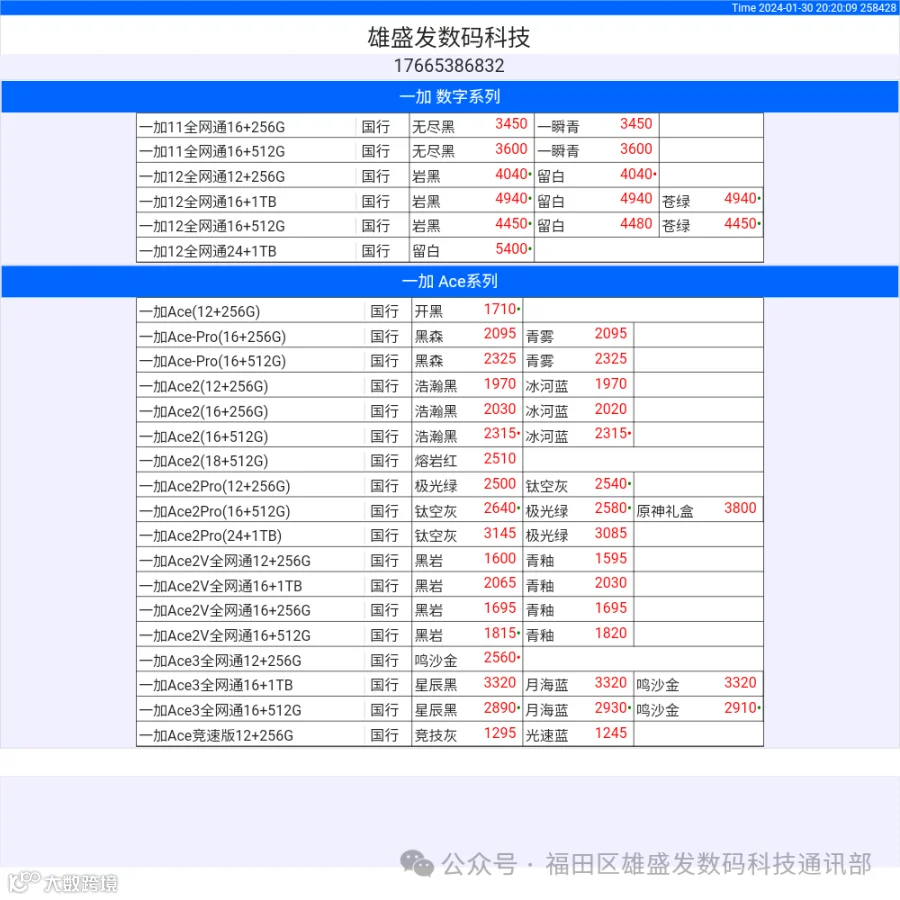The image size is (900, 900).
Task: Click the 无尽黑 price 3450 for 一加11 16+256G
Action: pos(511,124)
